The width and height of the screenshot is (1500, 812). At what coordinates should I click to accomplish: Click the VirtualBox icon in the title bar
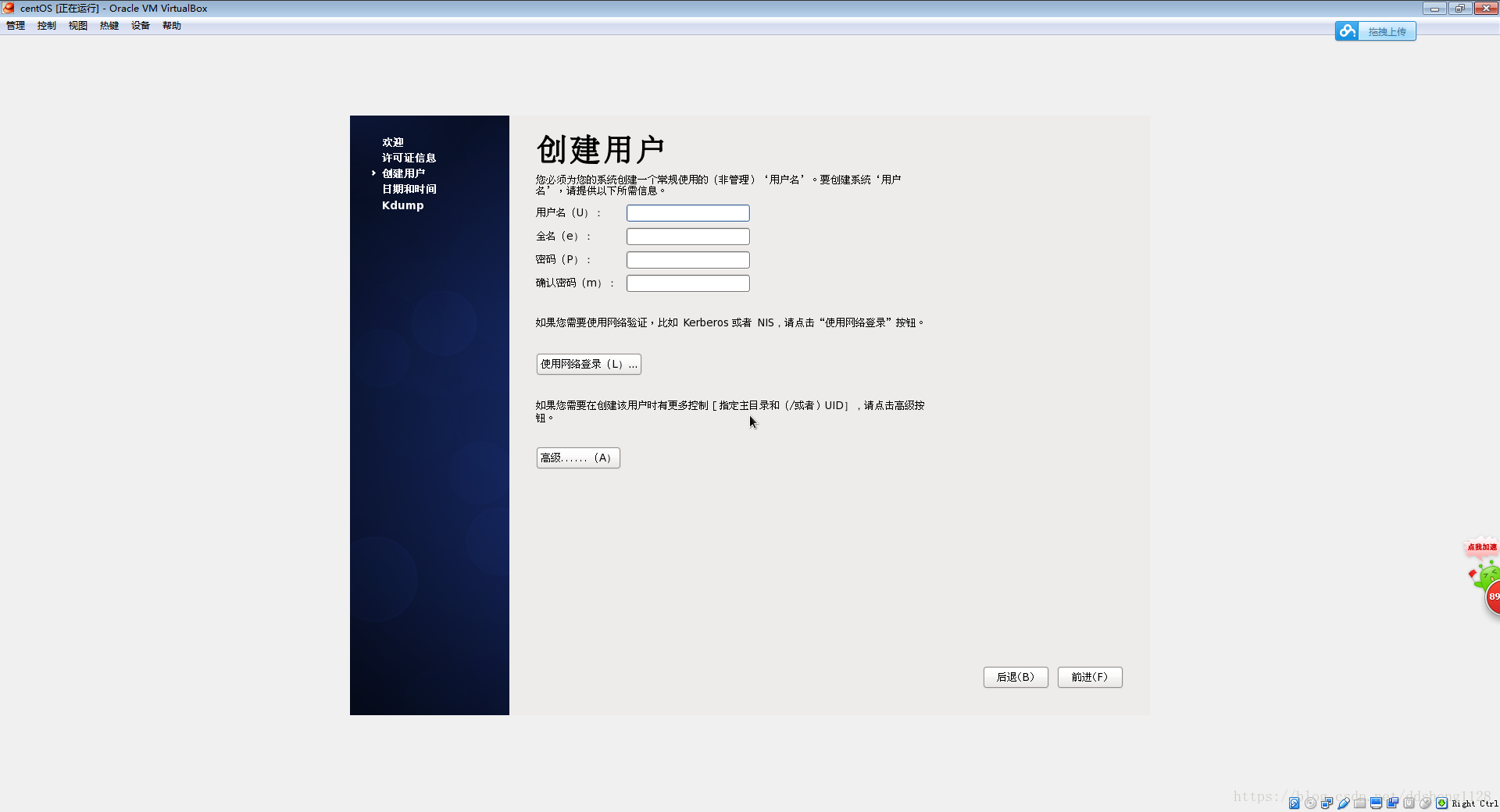[9, 8]
